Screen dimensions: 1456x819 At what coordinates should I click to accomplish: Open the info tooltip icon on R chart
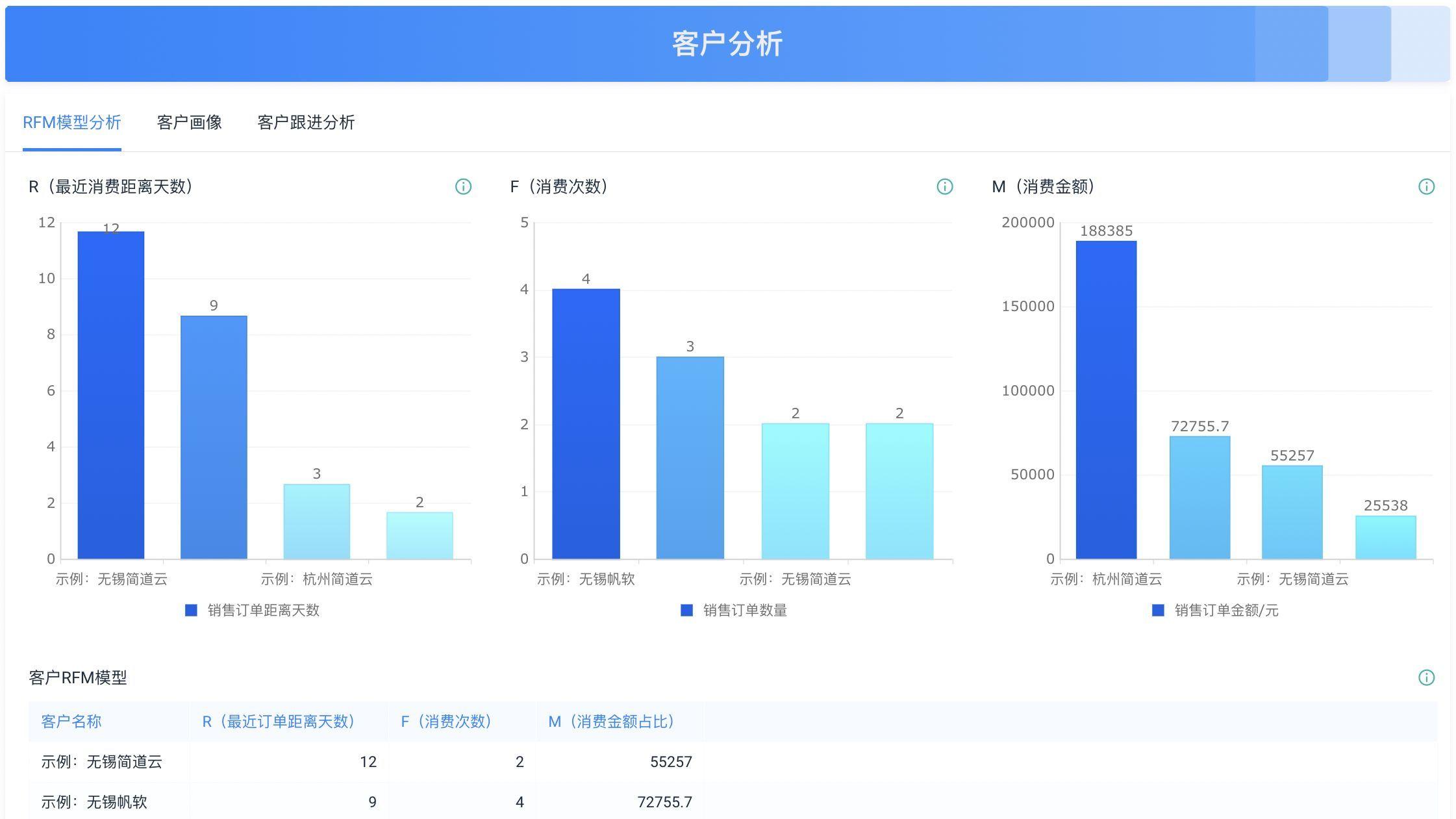pos(462,187)
